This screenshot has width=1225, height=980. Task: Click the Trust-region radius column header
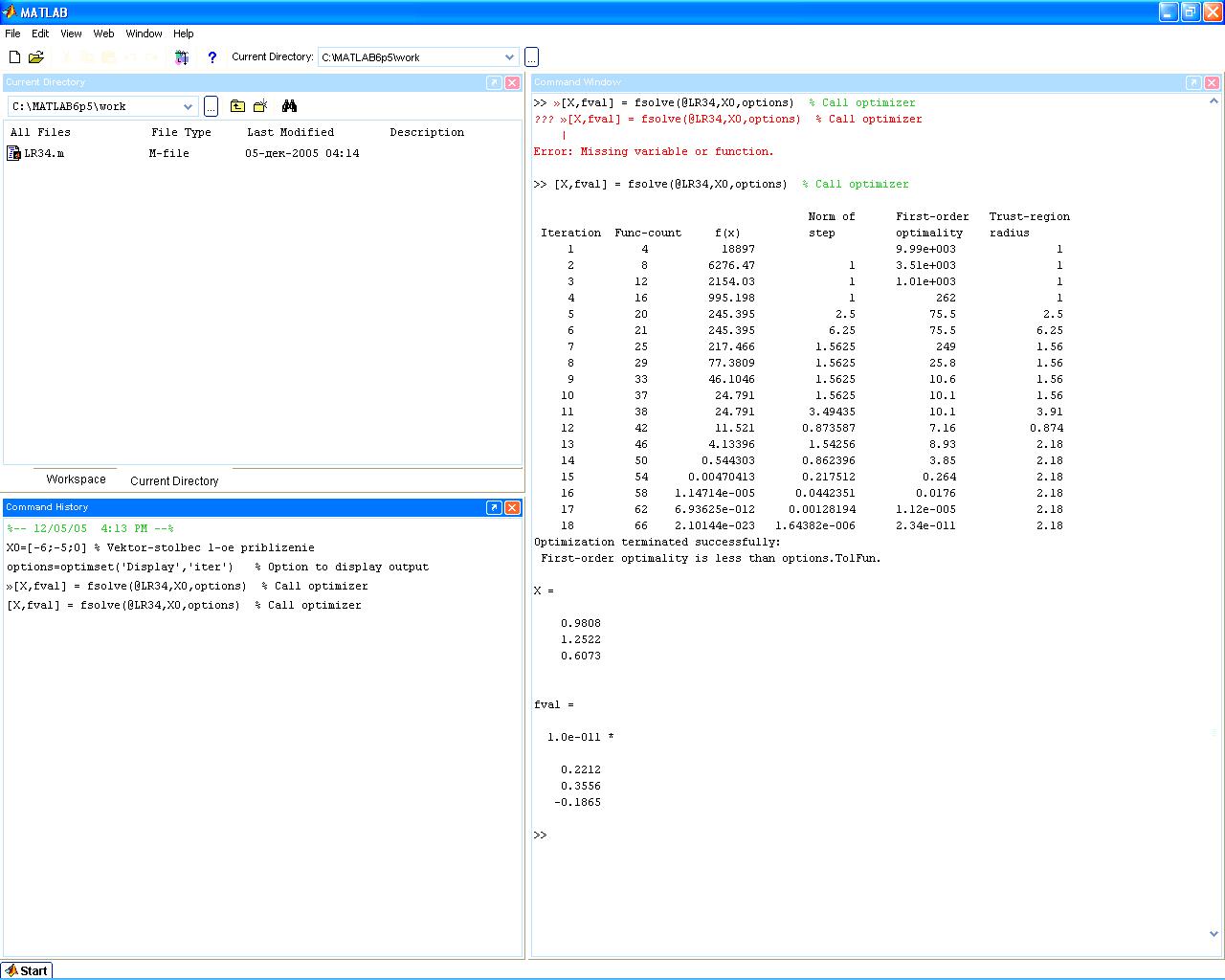click(1030, 225)
